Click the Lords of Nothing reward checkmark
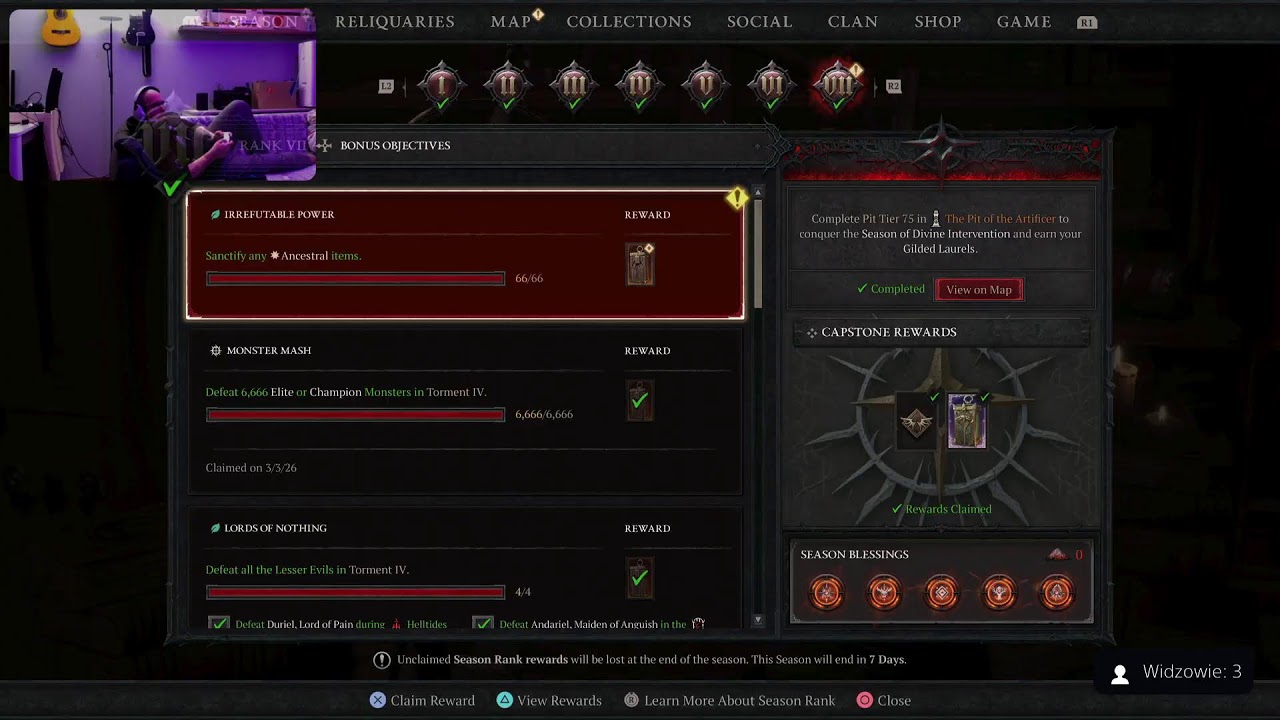Screen dimensions: 1280x720 (x=640, y=578)
